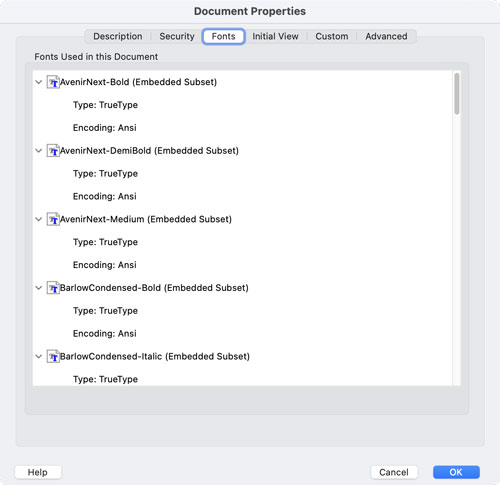500x485 pixels.
Task: Select the AvenirNext-Medium (Embedded Subset) row
Action: tap(243, 219)
